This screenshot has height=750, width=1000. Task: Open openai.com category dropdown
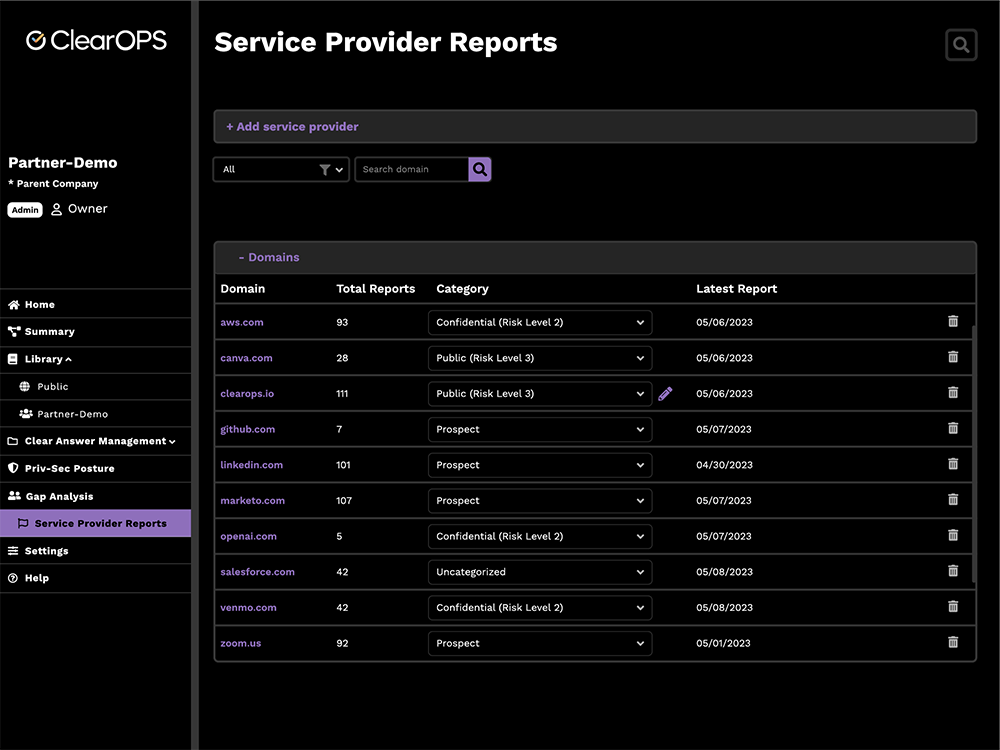pyautogui.click(x=540, y=537)
